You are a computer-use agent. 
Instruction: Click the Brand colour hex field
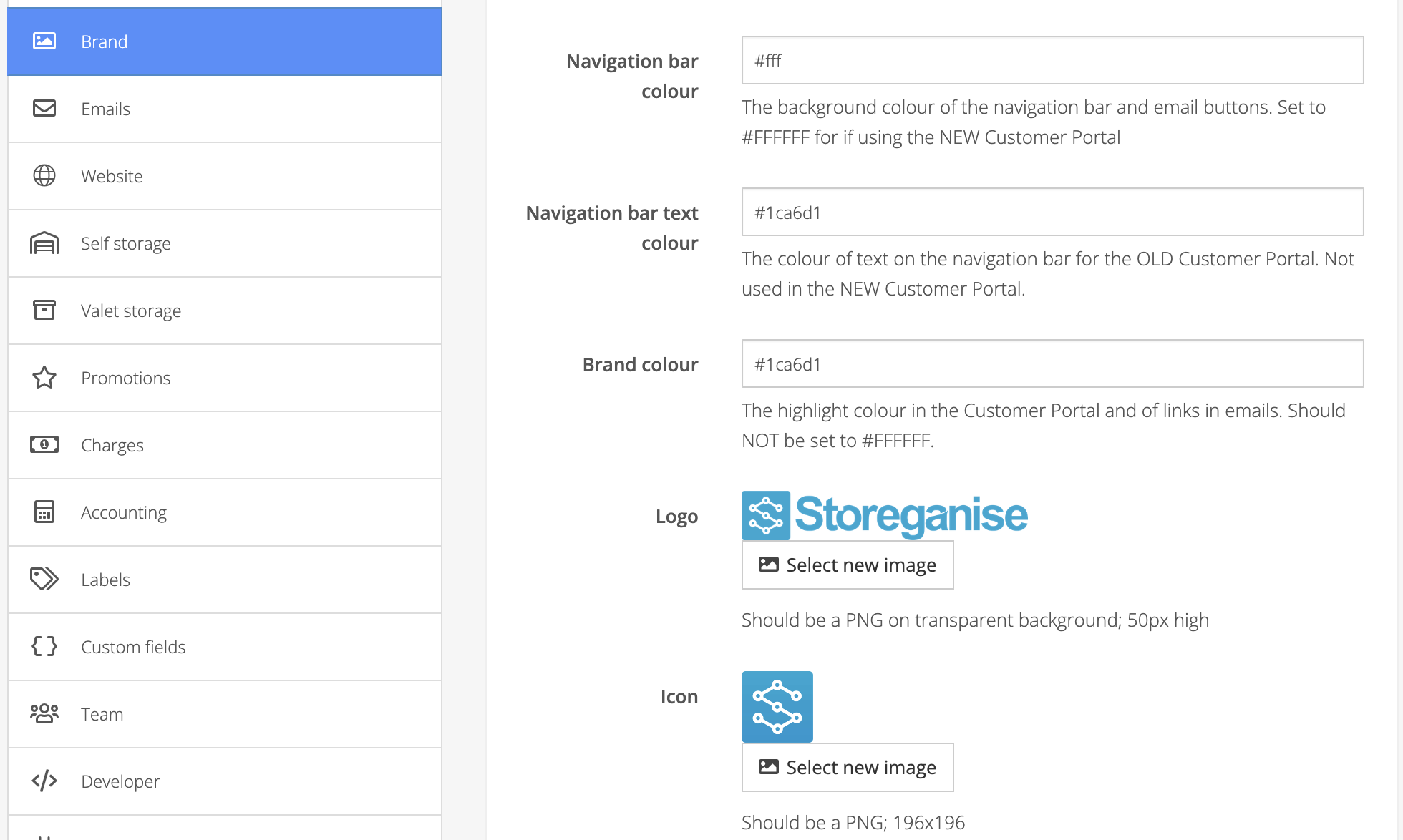[1052, 364]
